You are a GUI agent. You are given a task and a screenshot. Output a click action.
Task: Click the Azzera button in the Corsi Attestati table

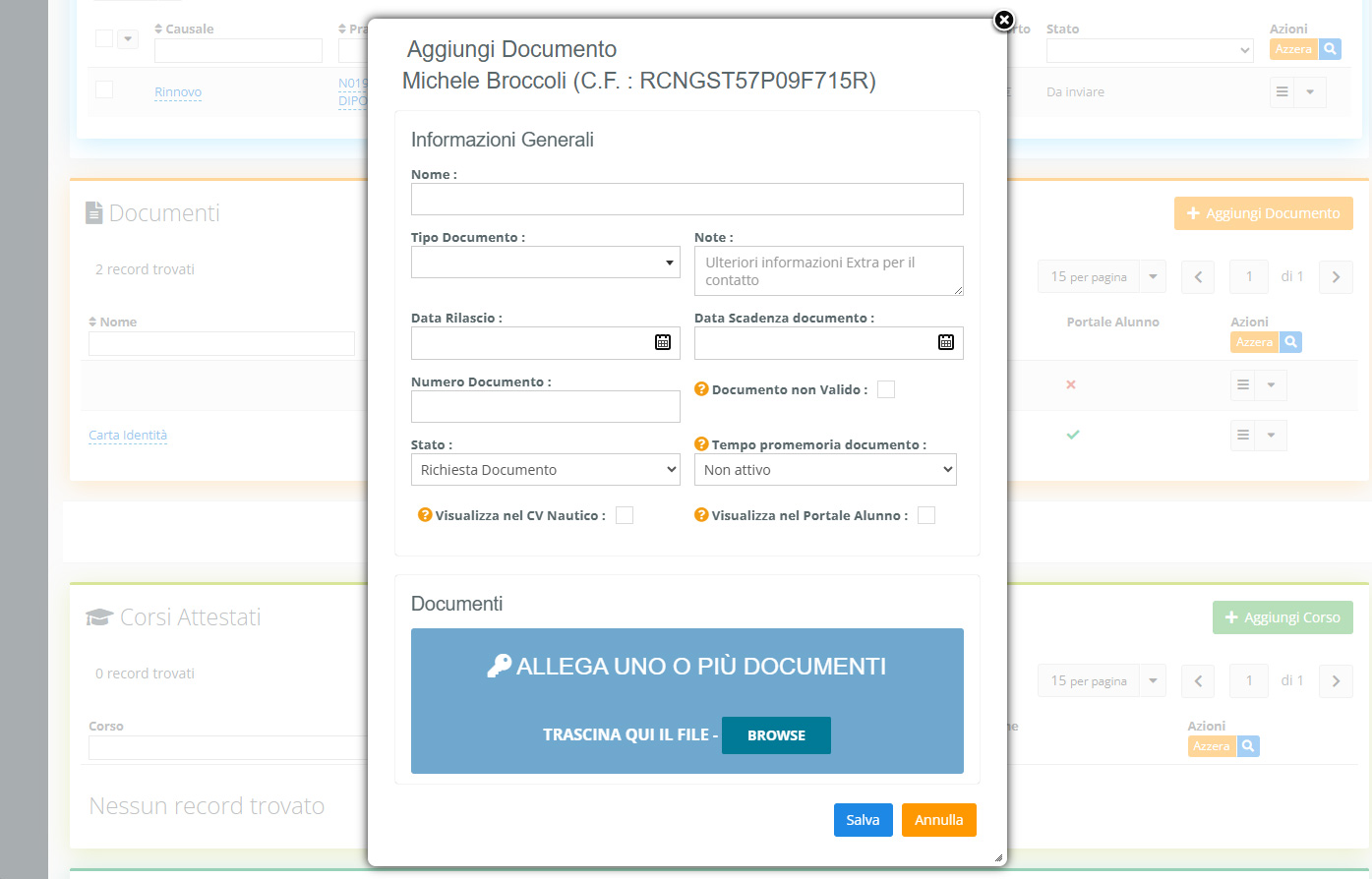(x=1212, y=746)
